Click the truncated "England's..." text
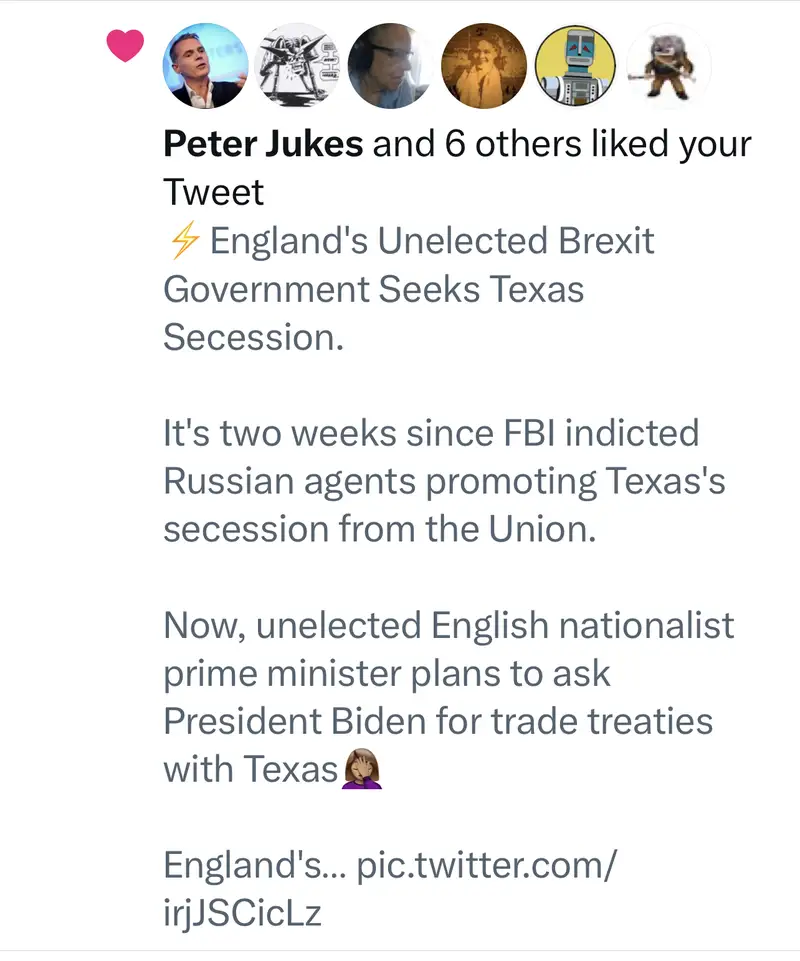Image resolution: width=800 pixels, height=961 pixels. click(253, 865)
